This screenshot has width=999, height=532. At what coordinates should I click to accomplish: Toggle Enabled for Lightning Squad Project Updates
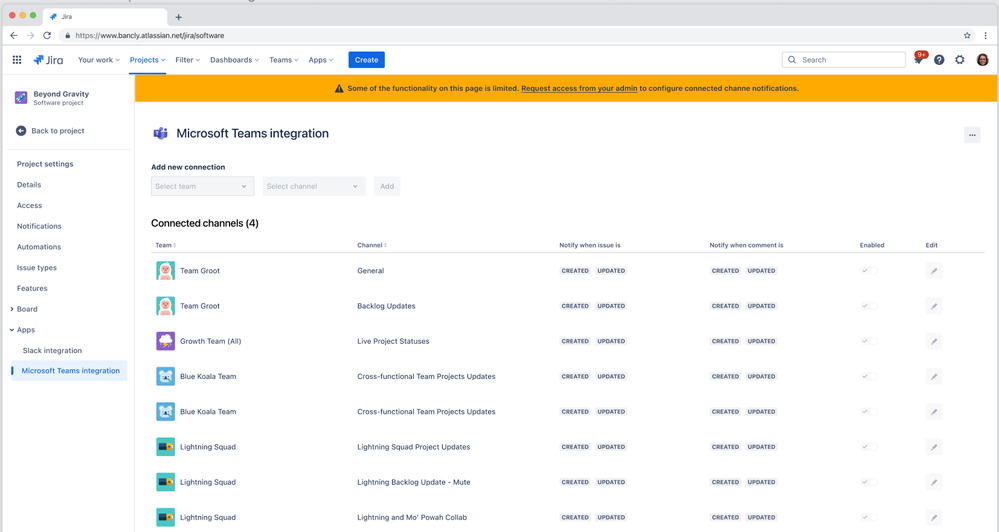point(869,447)
